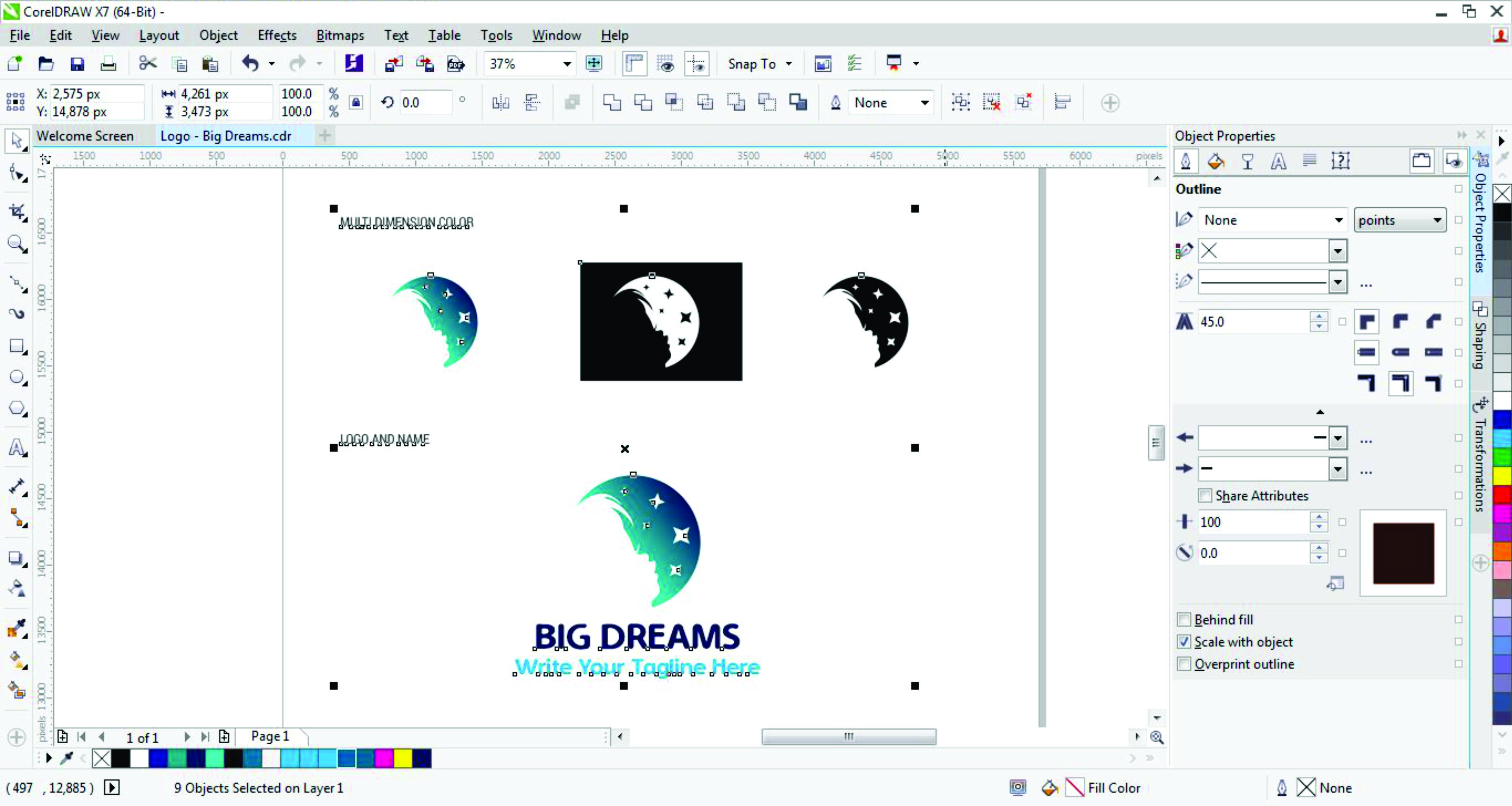This screenshot has height=806, width=1512.
Task: Click the Undo arrow icon
Action: pos(250,63)
